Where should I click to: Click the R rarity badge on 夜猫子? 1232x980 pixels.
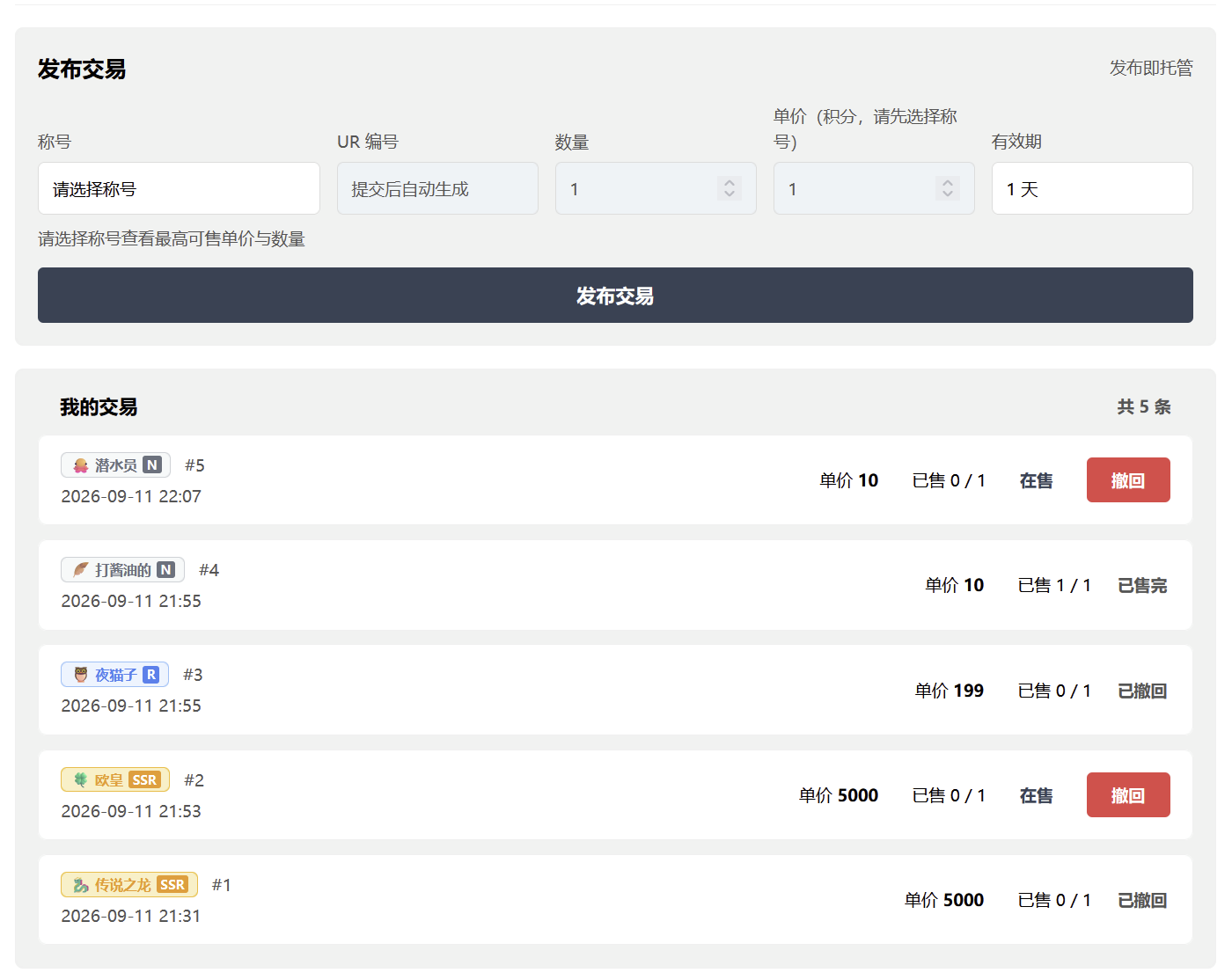point(151,675)
